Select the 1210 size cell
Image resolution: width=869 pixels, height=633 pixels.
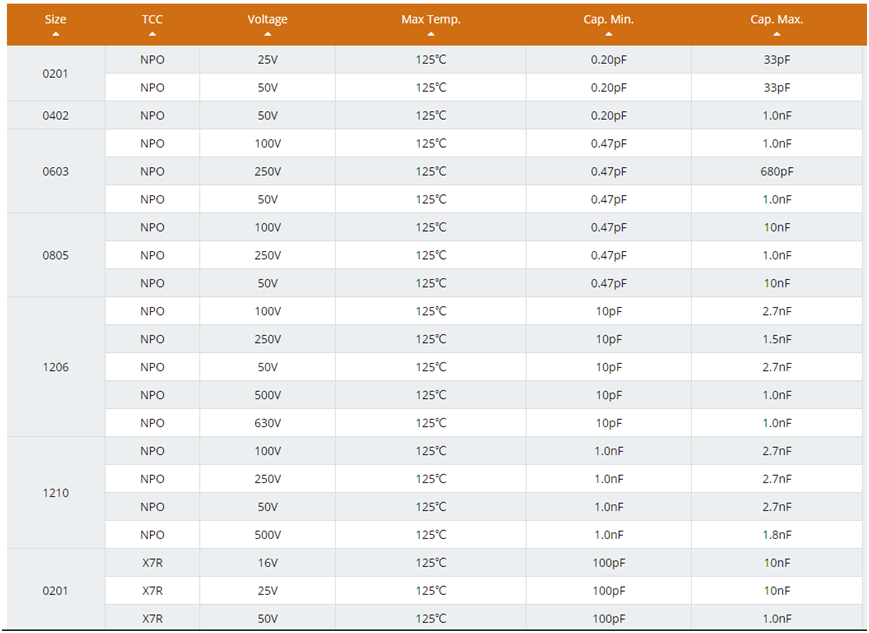click(x=55, y=493)
